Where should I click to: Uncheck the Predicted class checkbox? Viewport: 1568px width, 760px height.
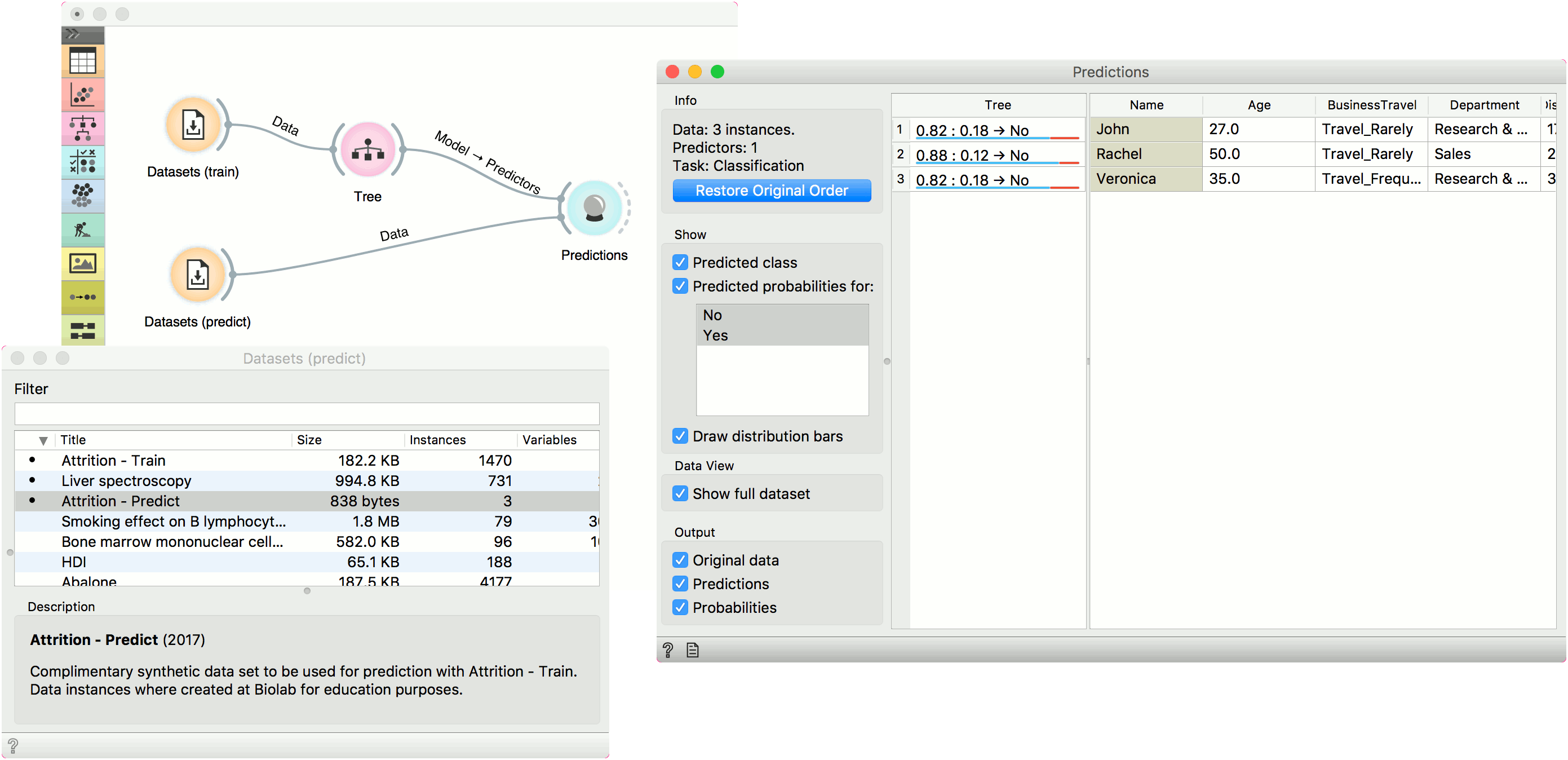[680, 263]
